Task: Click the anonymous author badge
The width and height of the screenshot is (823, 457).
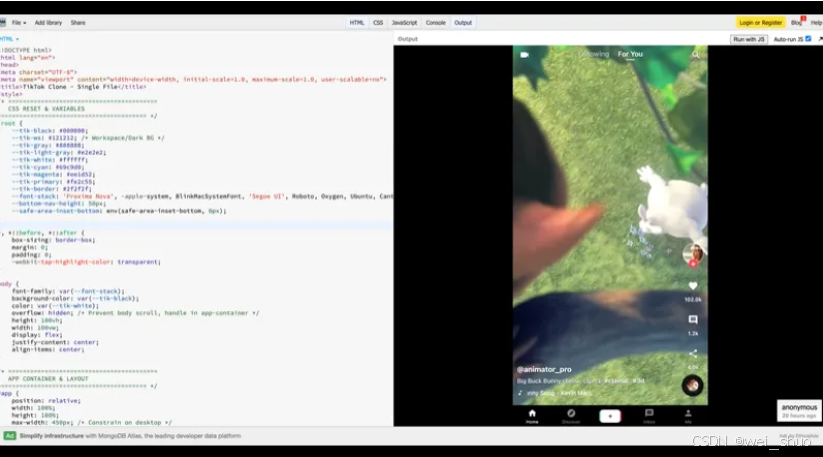Action: click(x=799, y=411)
